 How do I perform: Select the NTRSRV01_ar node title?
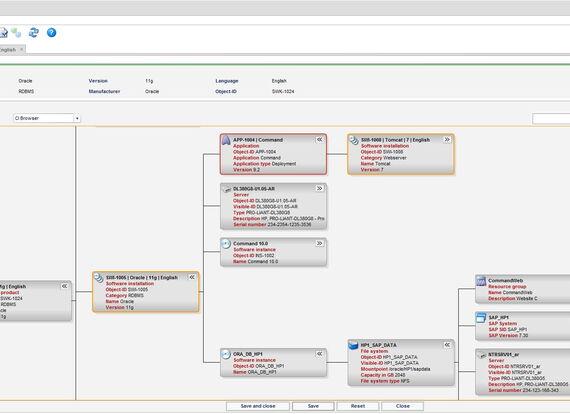click(503, 354)
